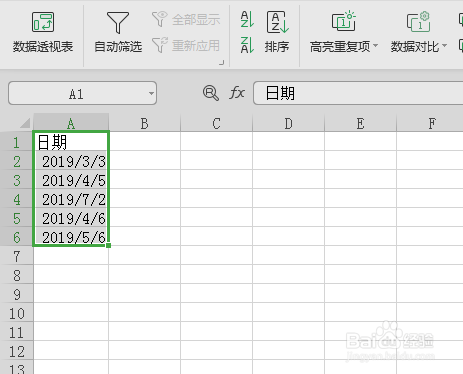Screen dimensions: 463x374
Task: Select row 4 header
Action: click(x=17, y=199)
